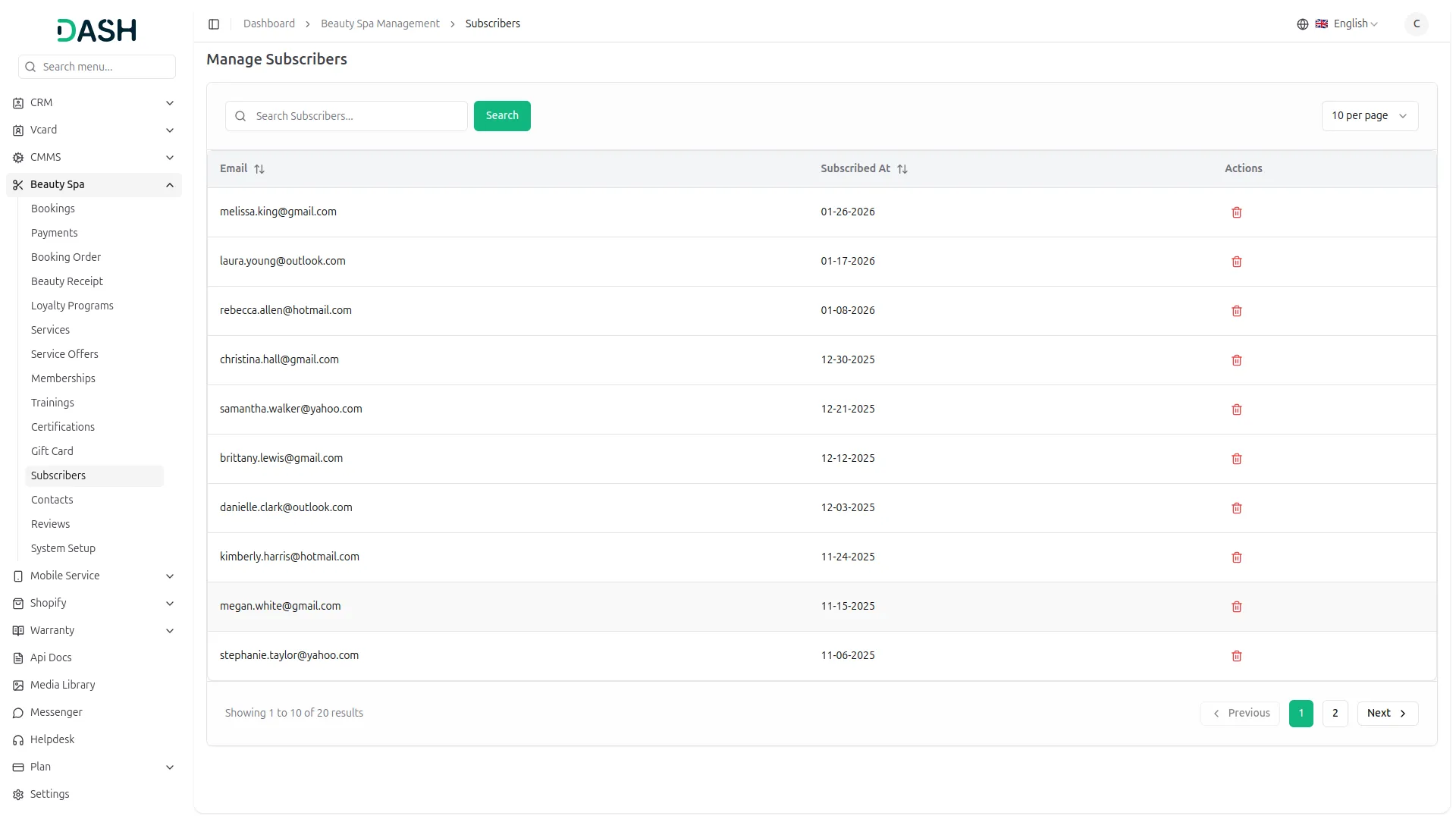This screenshot has width=1456, height=819.
Task: Sort by Email column arrows icon
Action: pyautogui.click(x=259, y=169)
